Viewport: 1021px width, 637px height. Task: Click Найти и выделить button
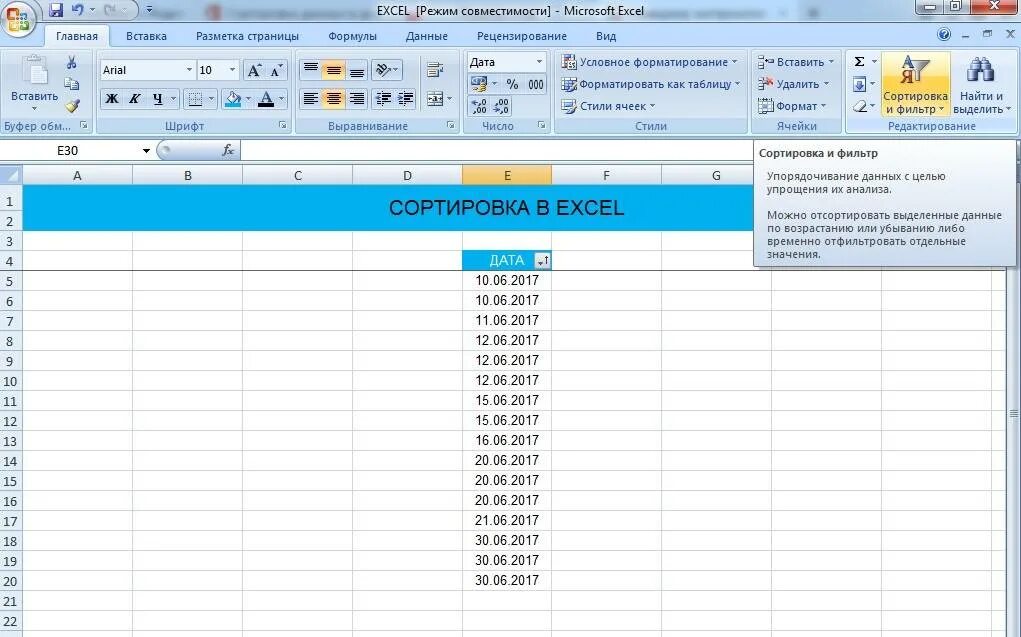pyautogui.click(x=981, y=85)
